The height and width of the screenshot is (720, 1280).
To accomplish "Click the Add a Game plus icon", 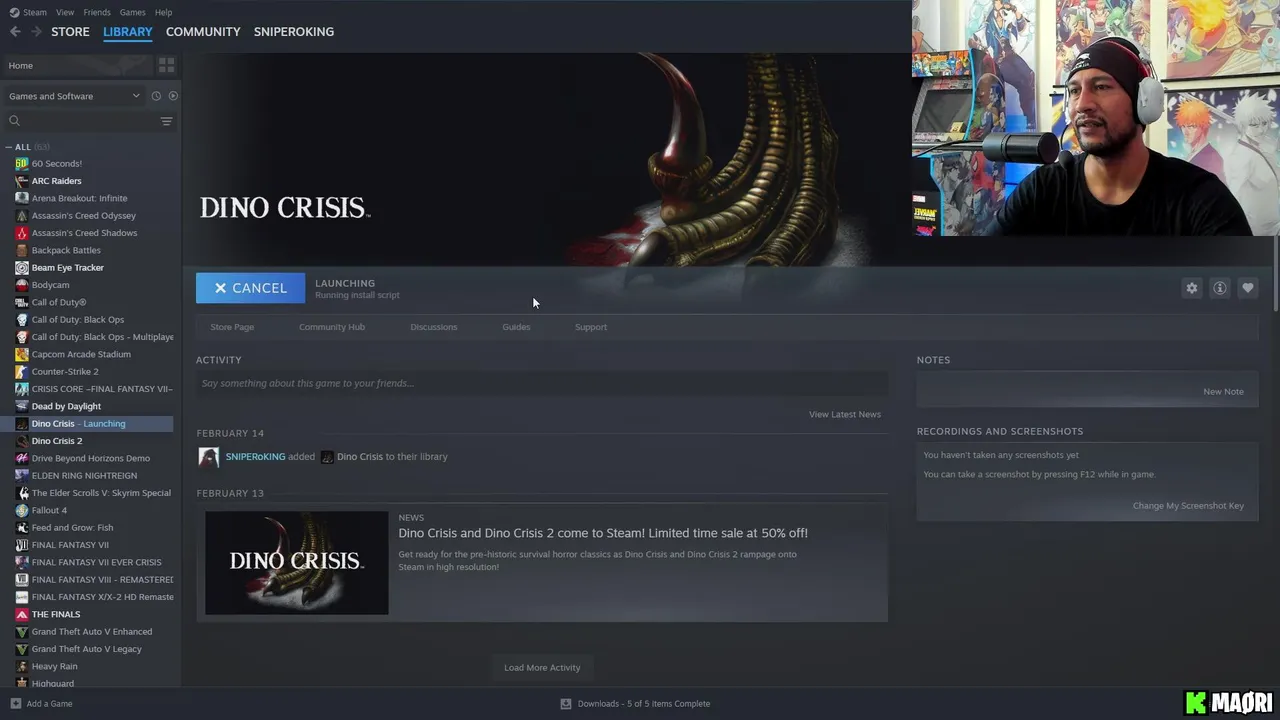I will click(x=15, y=704).
